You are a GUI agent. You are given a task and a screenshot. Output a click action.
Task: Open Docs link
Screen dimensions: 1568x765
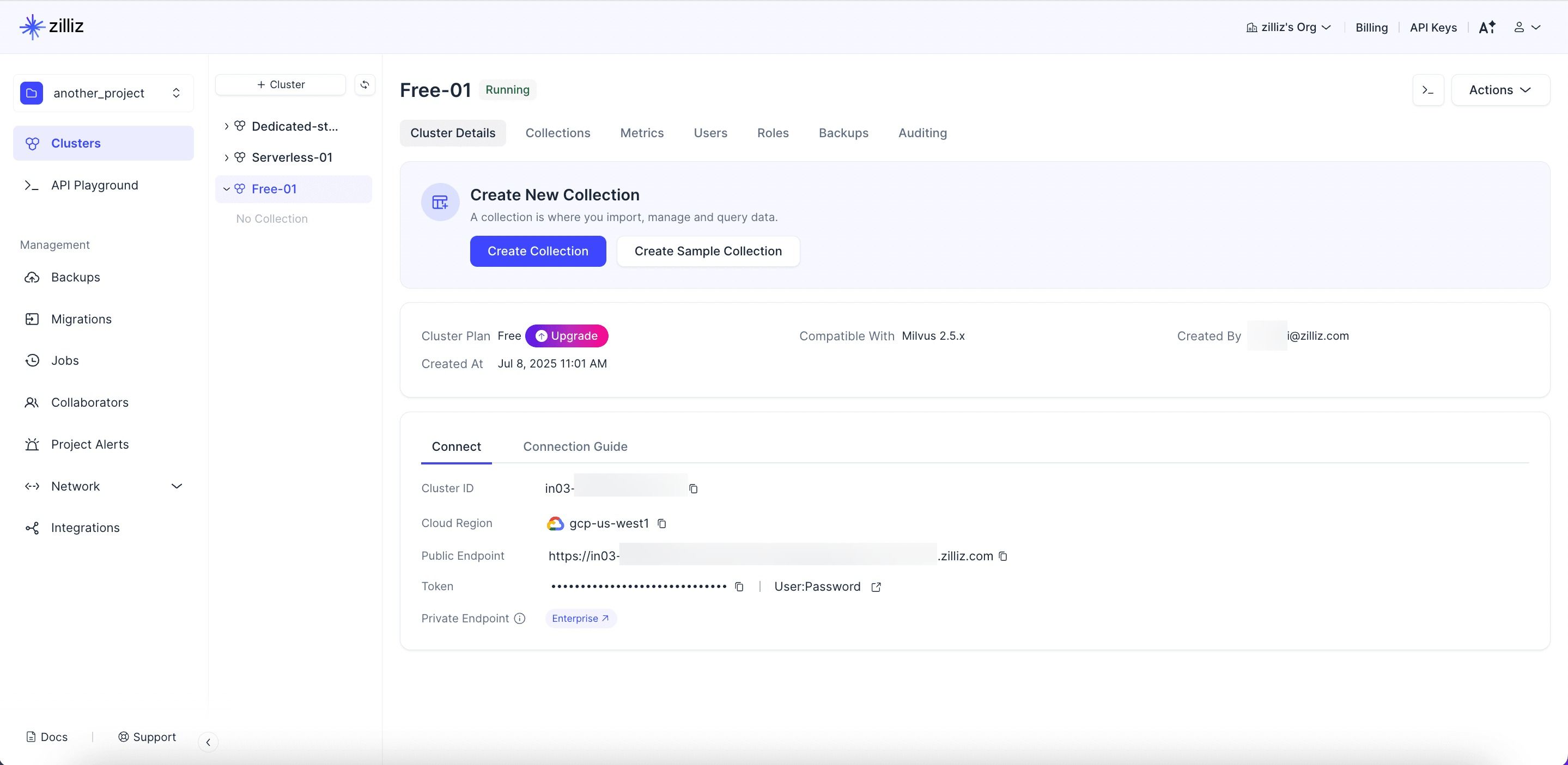tap(47, 737)
